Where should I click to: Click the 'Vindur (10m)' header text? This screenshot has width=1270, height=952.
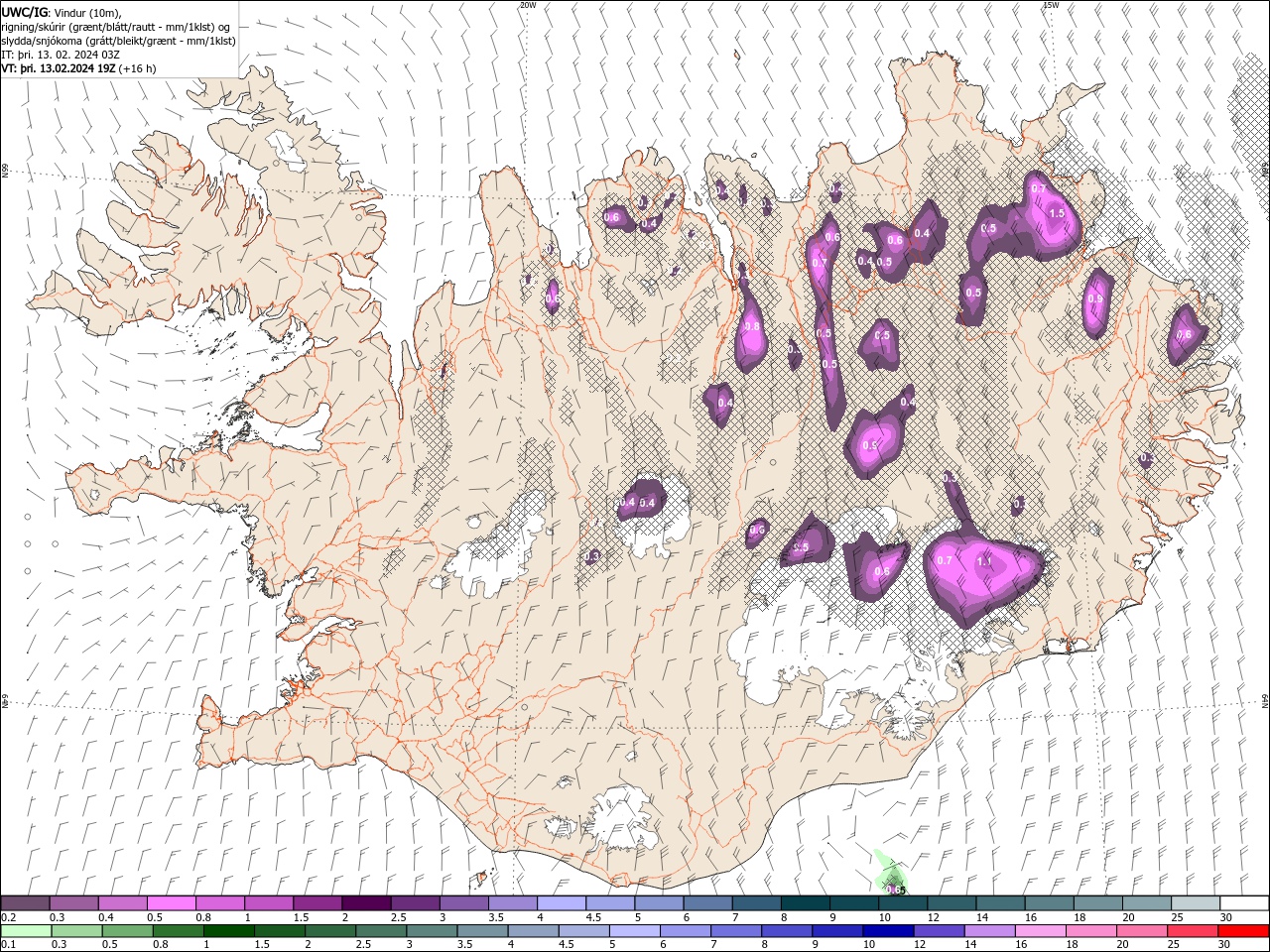(86, 12)
